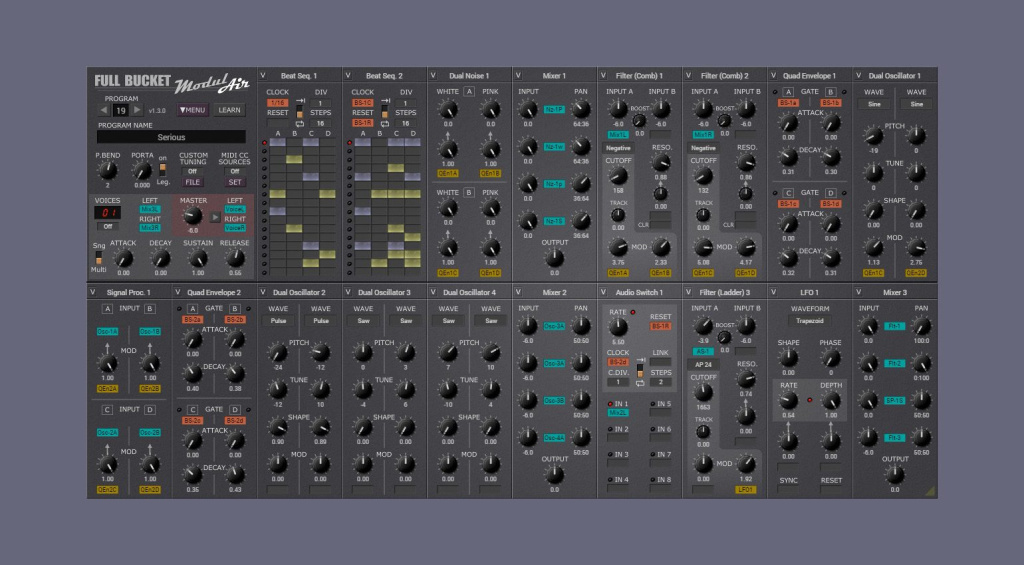Click the FILE button under Custom Tuning
Image resolution: width=1024 pixels, height=565 pixels.
coord(193,182)
